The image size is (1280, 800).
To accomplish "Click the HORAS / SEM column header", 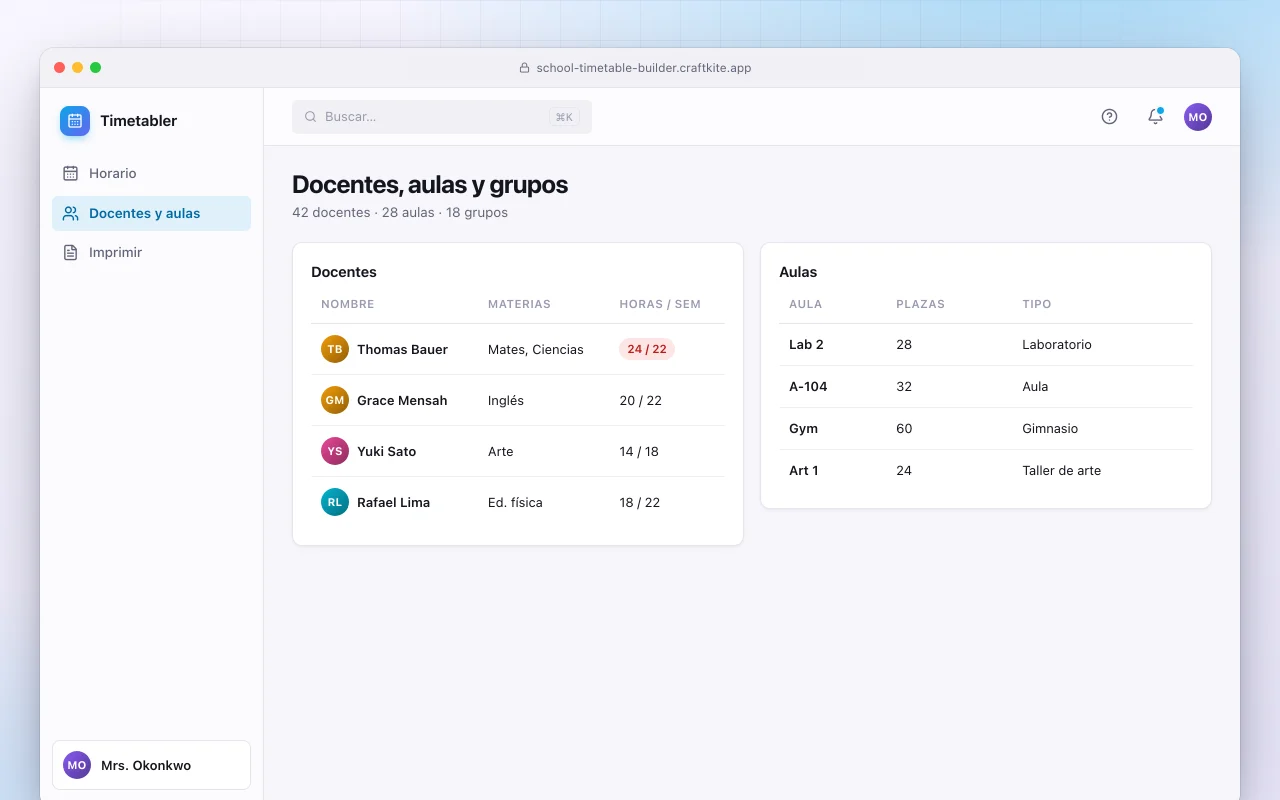I will point(660,304).
